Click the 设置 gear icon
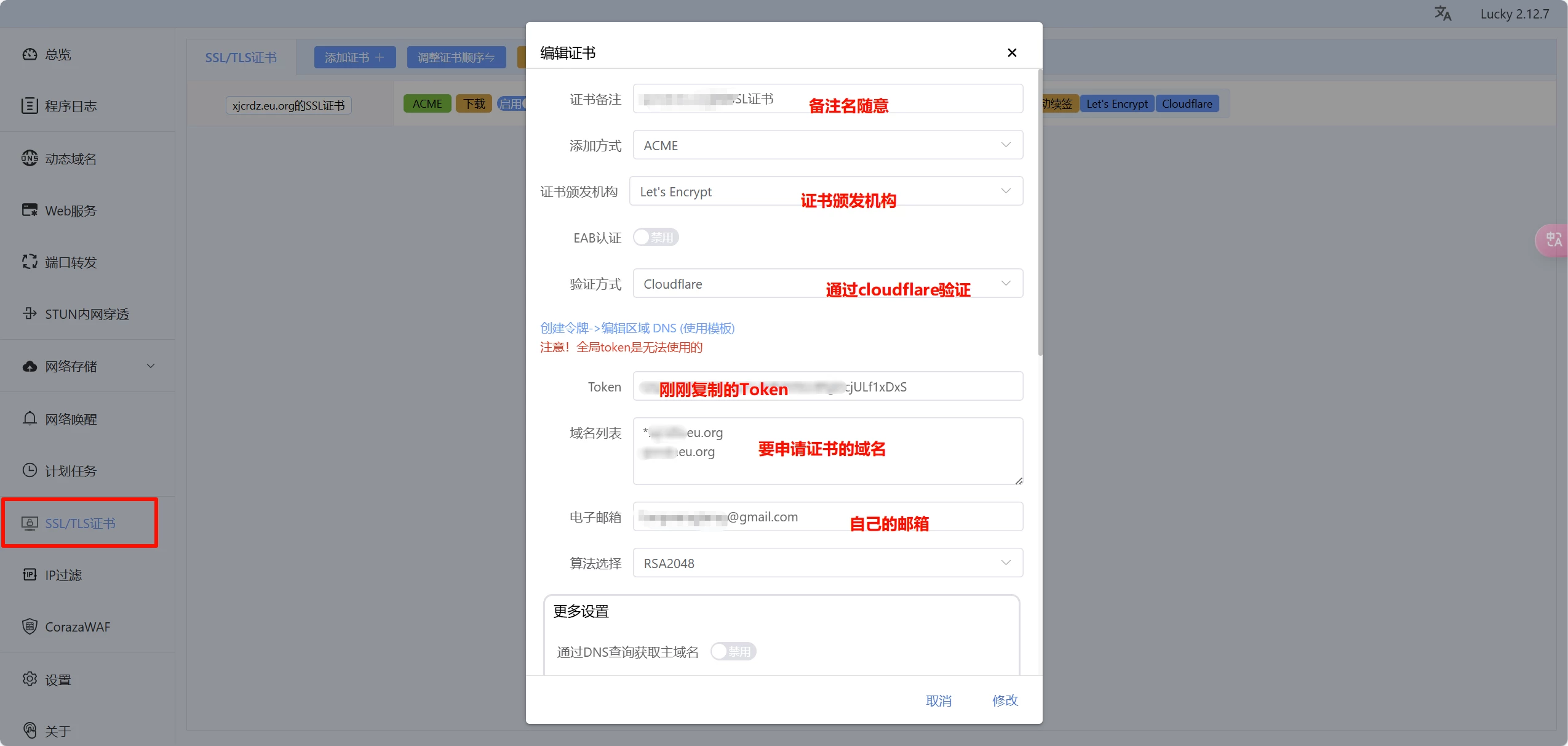This screenshot has height=746, width=1568. 30,679
